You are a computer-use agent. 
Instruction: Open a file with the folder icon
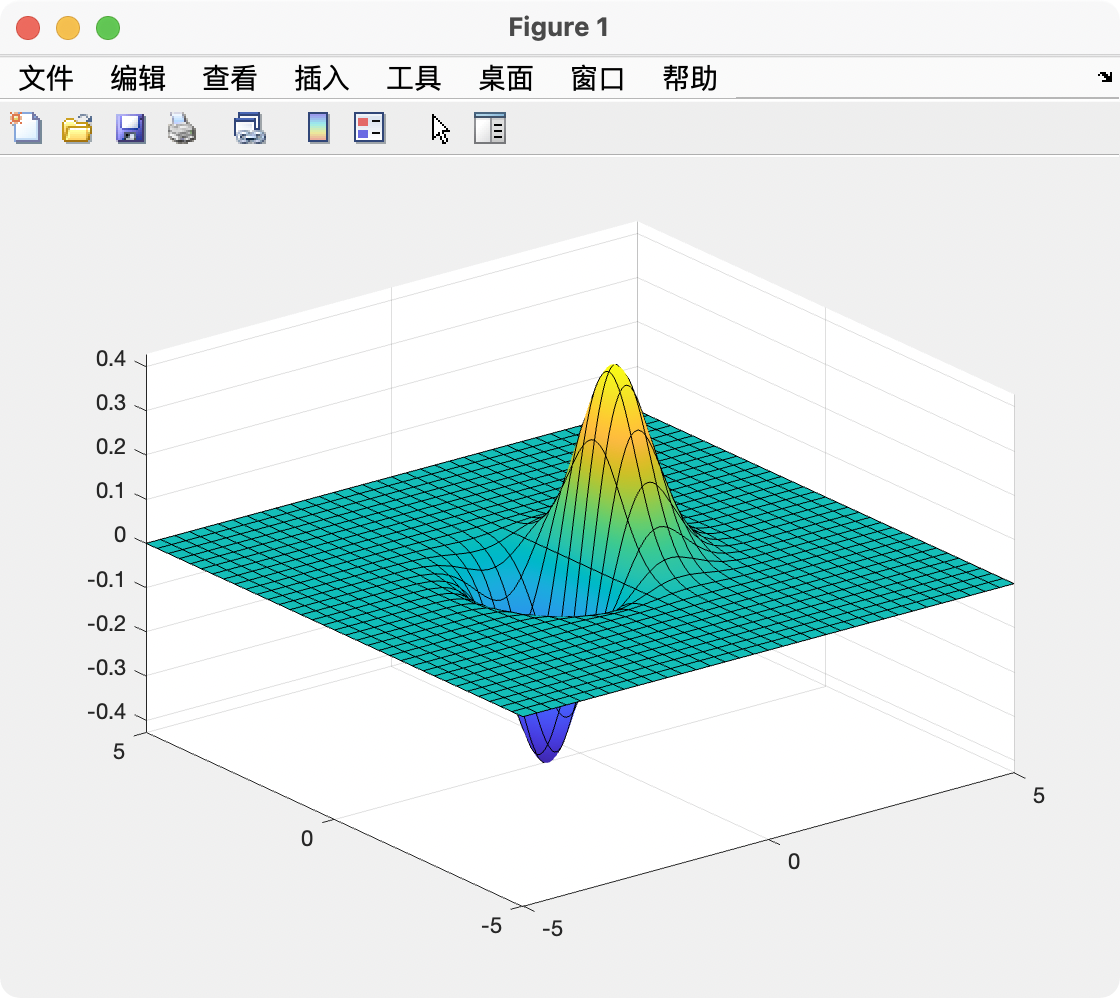[77, 129]
